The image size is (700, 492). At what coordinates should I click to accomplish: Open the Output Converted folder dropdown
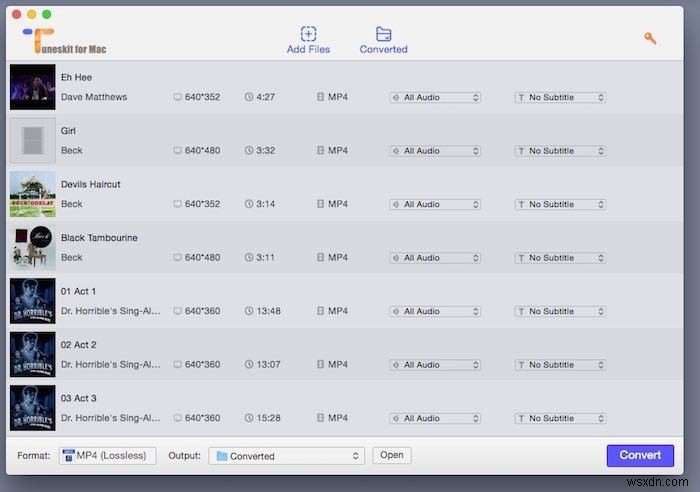[x=287, y=456]
